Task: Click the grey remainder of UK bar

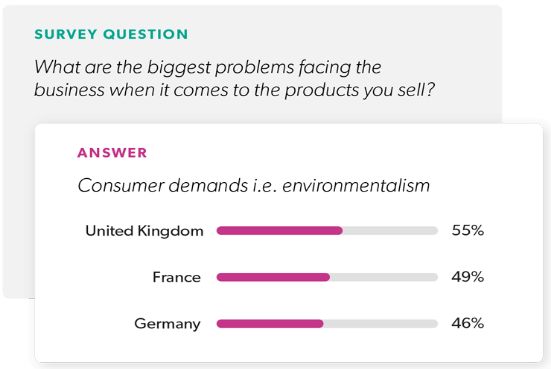Action: point(390,231)
